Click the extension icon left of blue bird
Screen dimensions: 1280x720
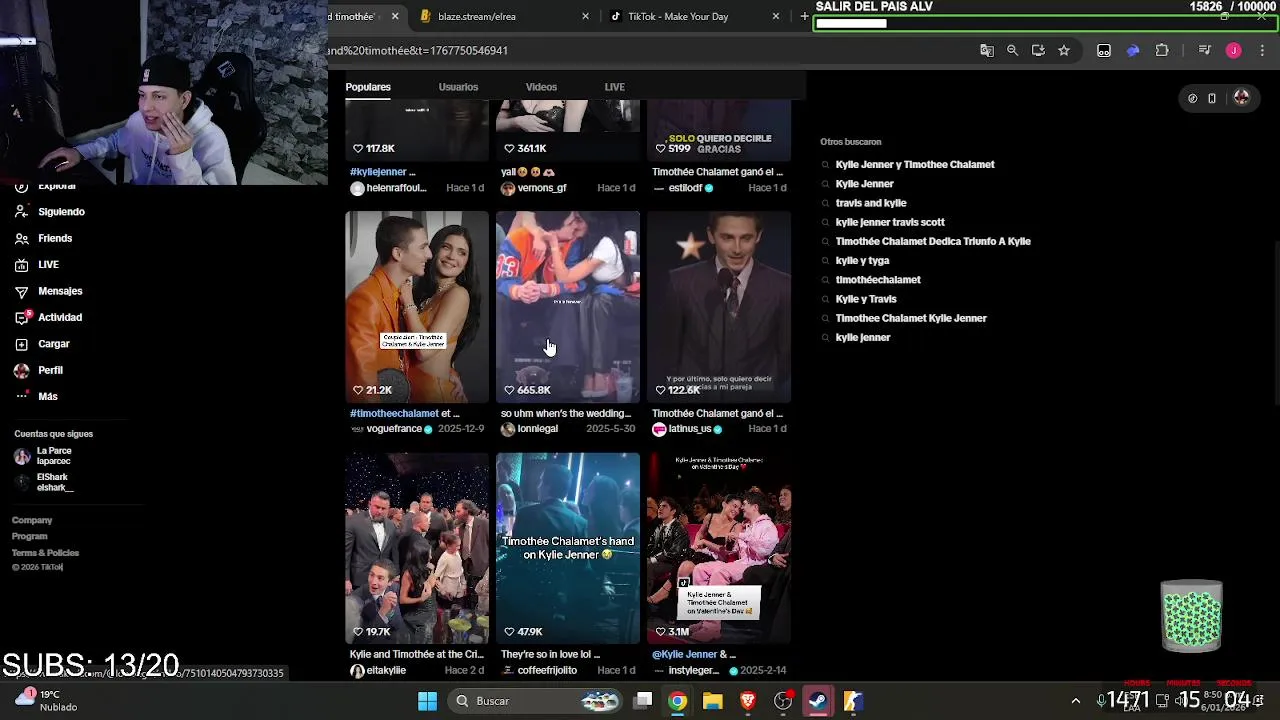[x=1104, y=50]
